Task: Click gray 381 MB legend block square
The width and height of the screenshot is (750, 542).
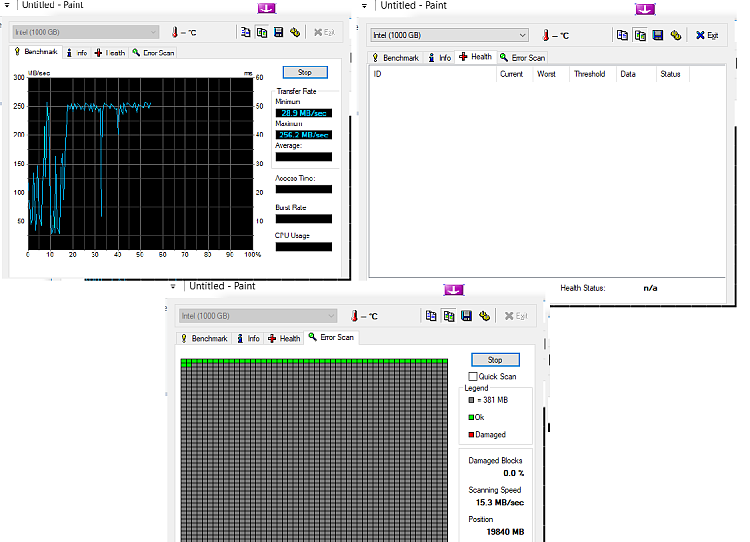Action: pos(471,400)
